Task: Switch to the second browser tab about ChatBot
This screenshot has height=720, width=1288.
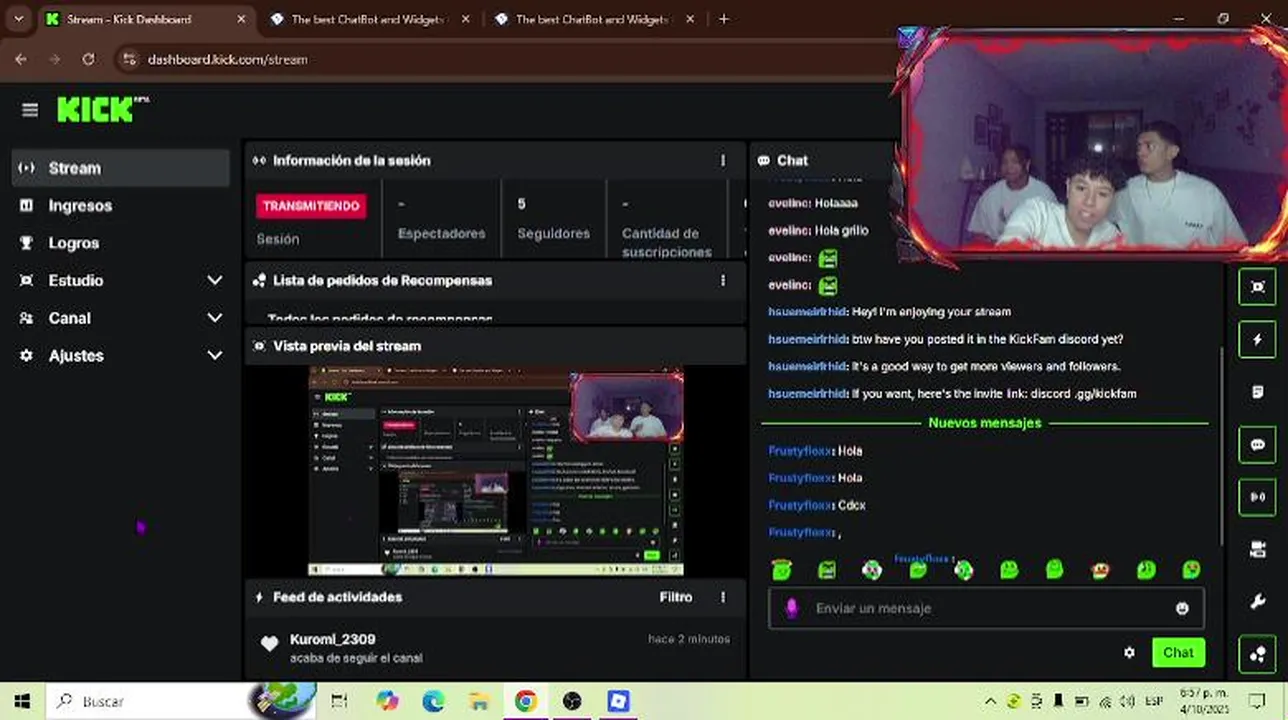Action: coord(370,19)
